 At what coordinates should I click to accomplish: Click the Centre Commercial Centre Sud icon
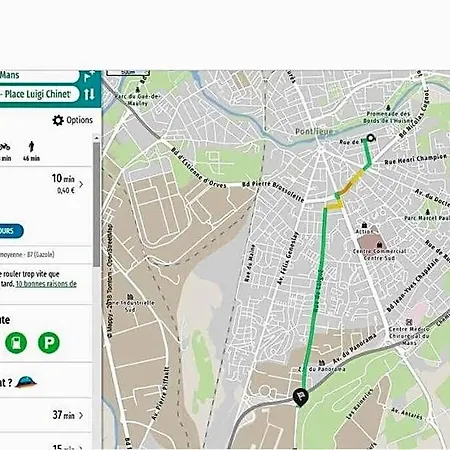pyautogui.click(x=379, y=245)
